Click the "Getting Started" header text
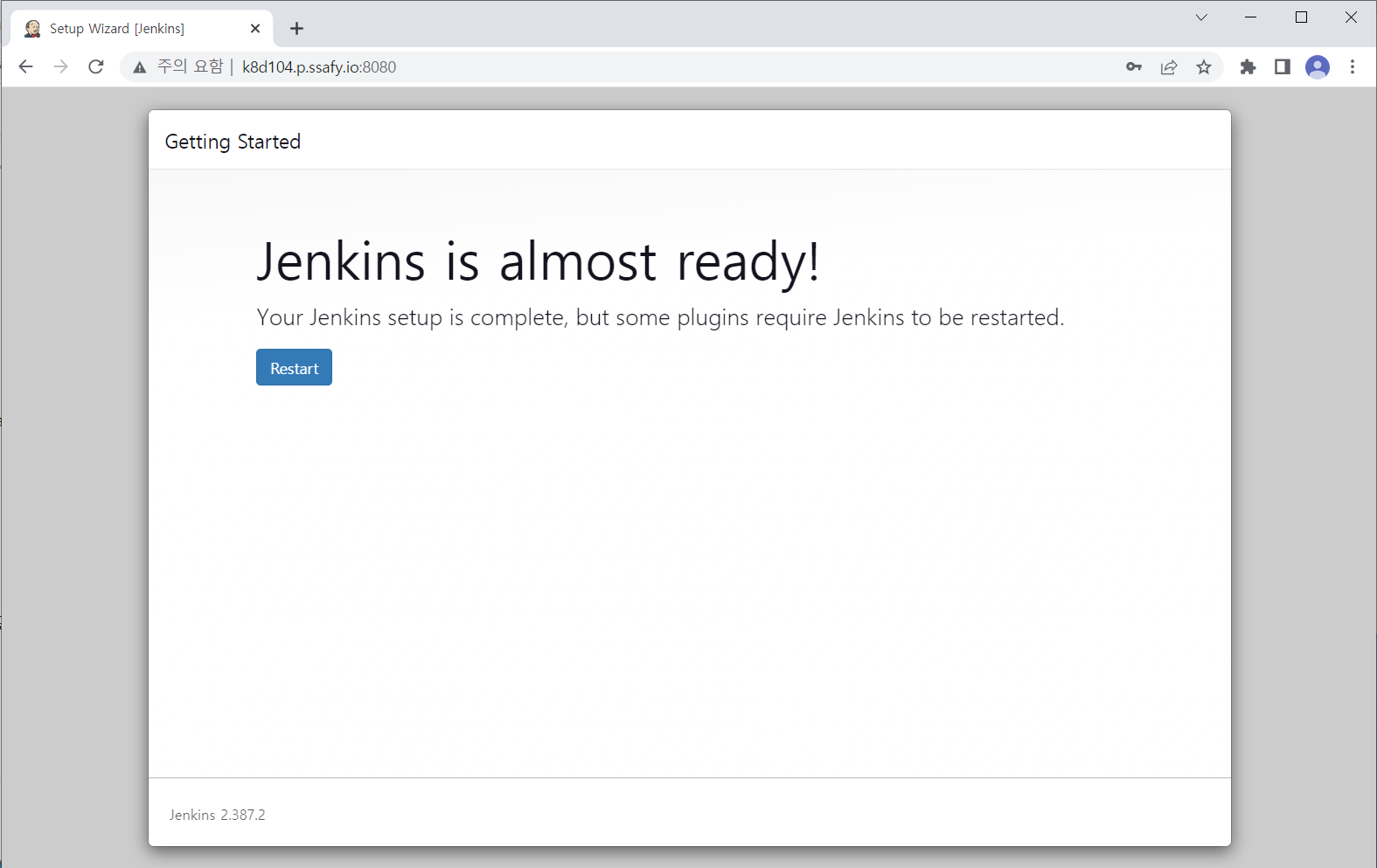Image resolution: width=1377 pixels, height=868 pixels. click(233, 142)
